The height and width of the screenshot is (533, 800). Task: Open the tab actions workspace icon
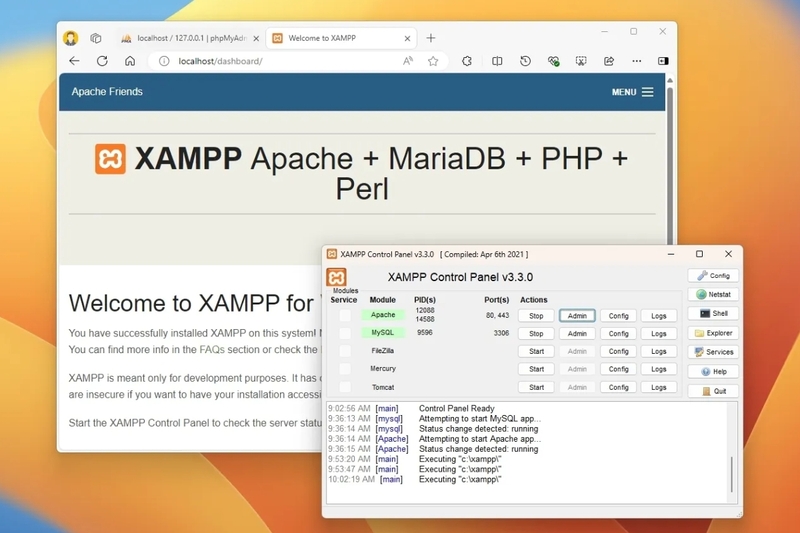[95, 38]
